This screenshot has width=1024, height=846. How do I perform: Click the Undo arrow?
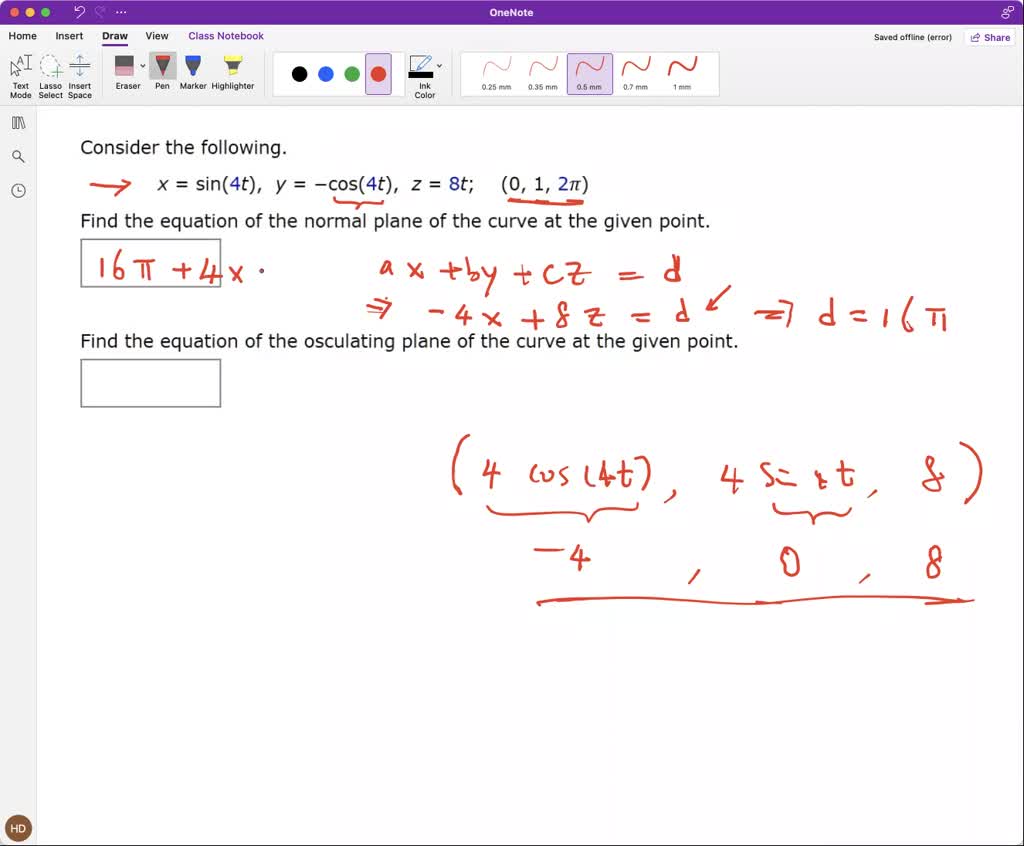(x=78, y=11)
